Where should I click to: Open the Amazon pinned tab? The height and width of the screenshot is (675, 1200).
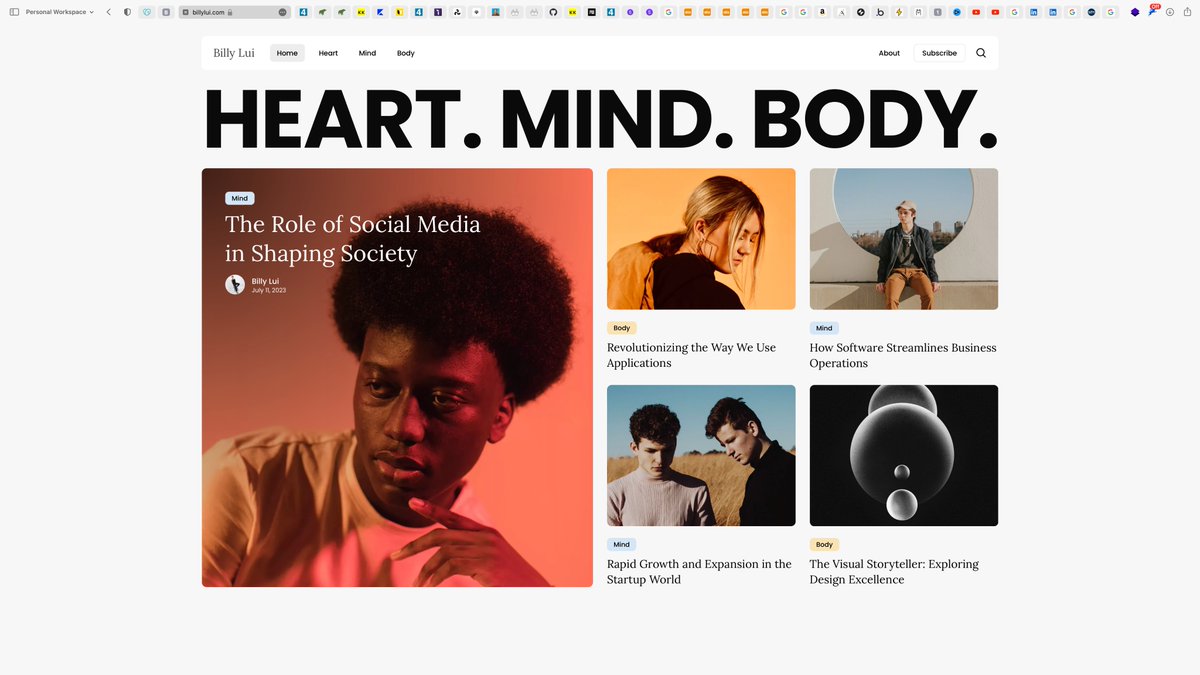click(822, 12)
